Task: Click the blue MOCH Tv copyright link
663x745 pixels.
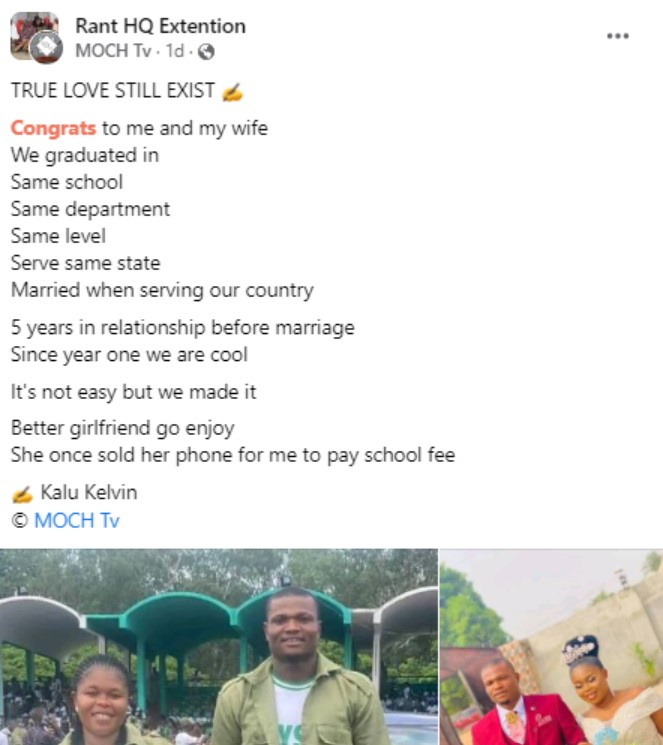Action: (77, 521)
